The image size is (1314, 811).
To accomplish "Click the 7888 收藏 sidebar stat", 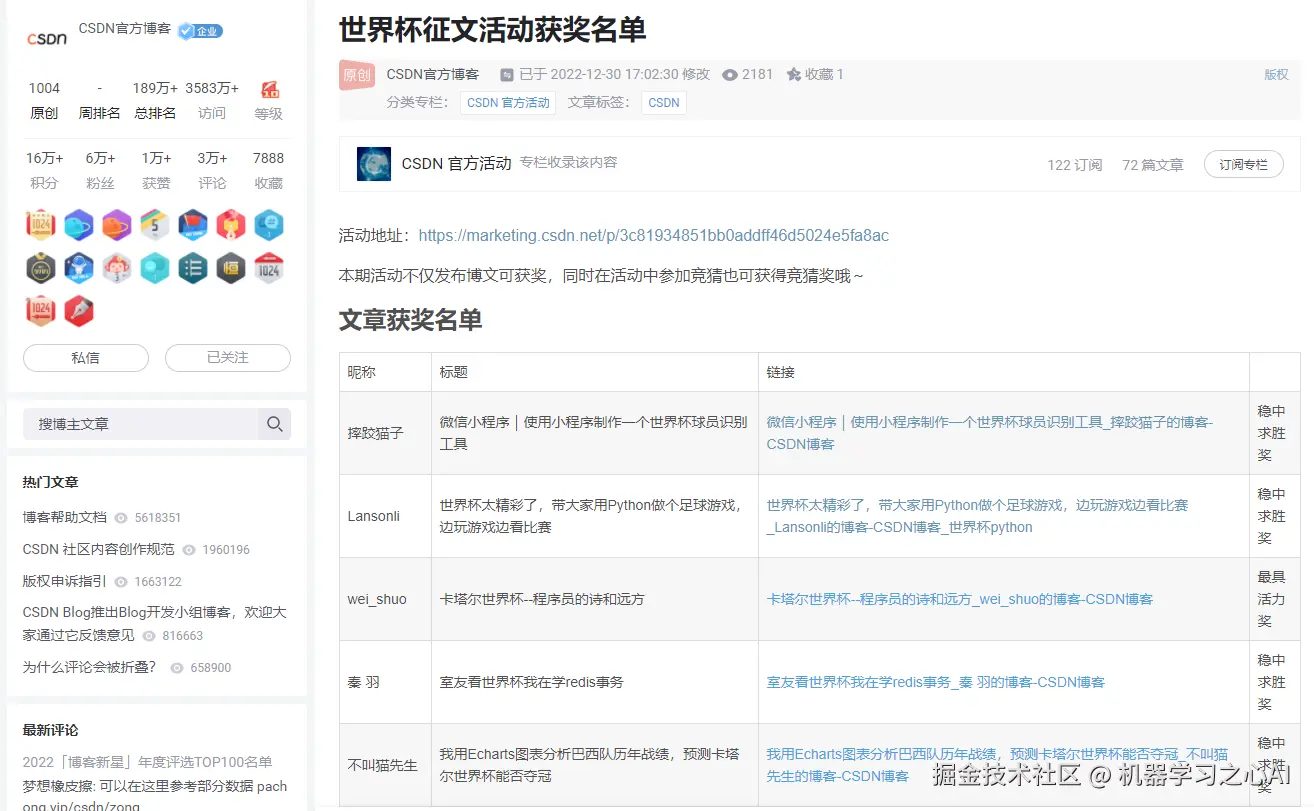I will [268, 170].
